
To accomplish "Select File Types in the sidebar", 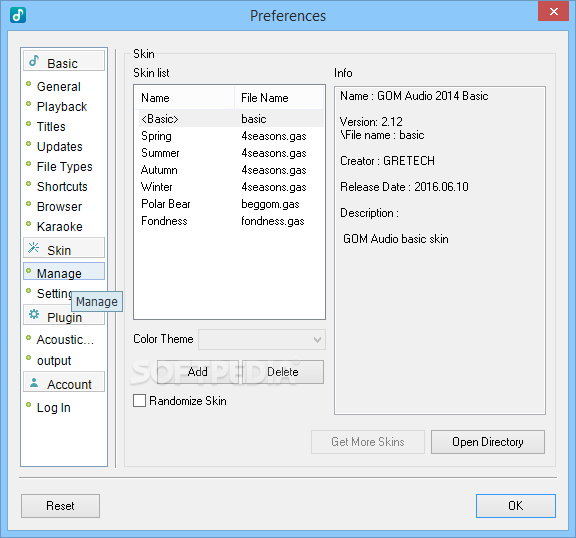I will (64, 167).
